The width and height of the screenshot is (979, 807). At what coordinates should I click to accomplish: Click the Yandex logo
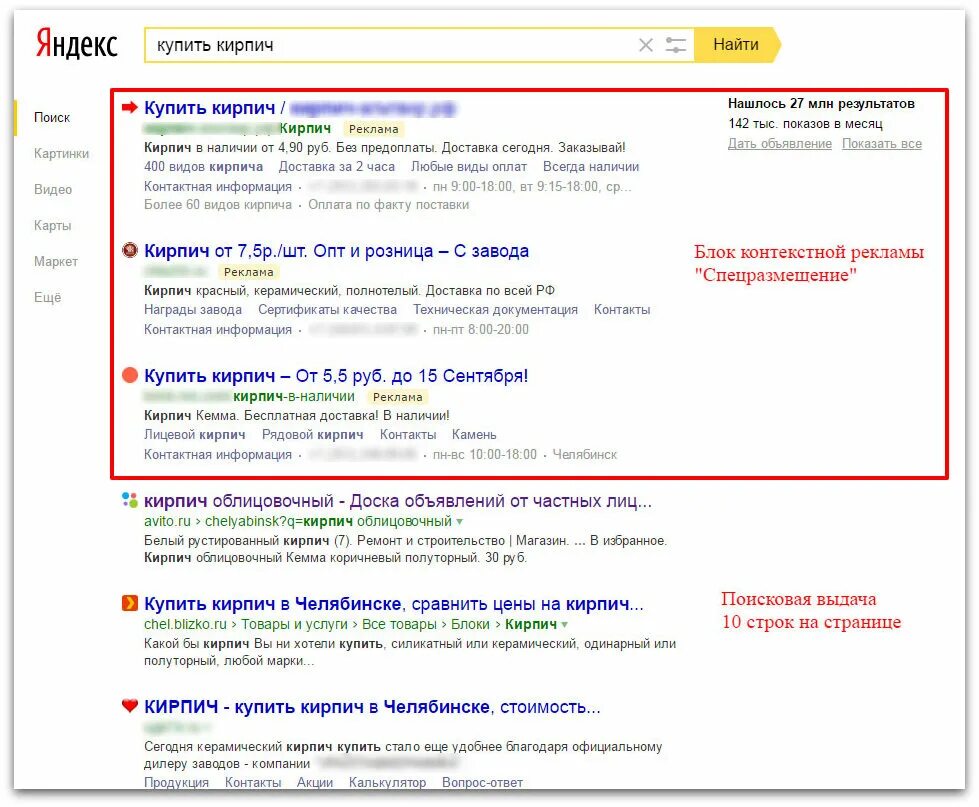pos(76,44)
